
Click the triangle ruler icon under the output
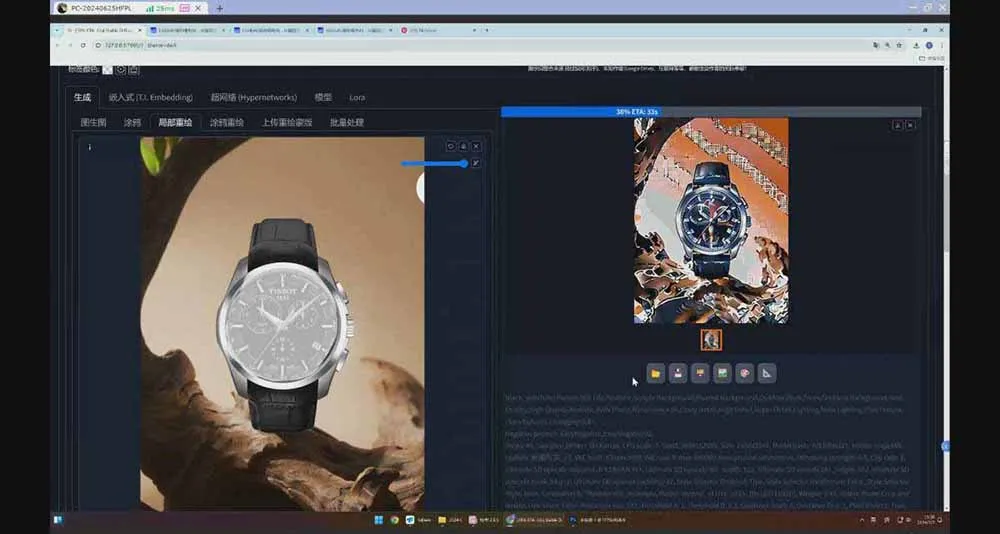coord(767,373)
